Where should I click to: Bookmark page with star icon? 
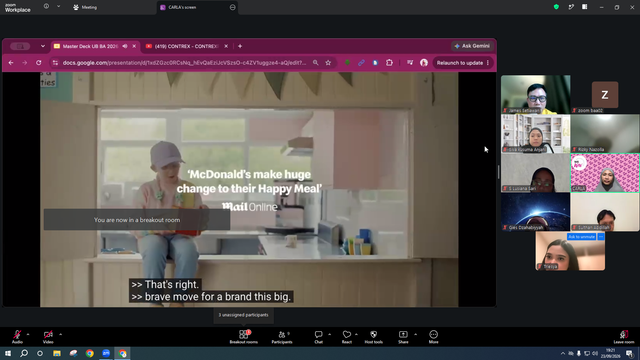click(x=328, y=63)
